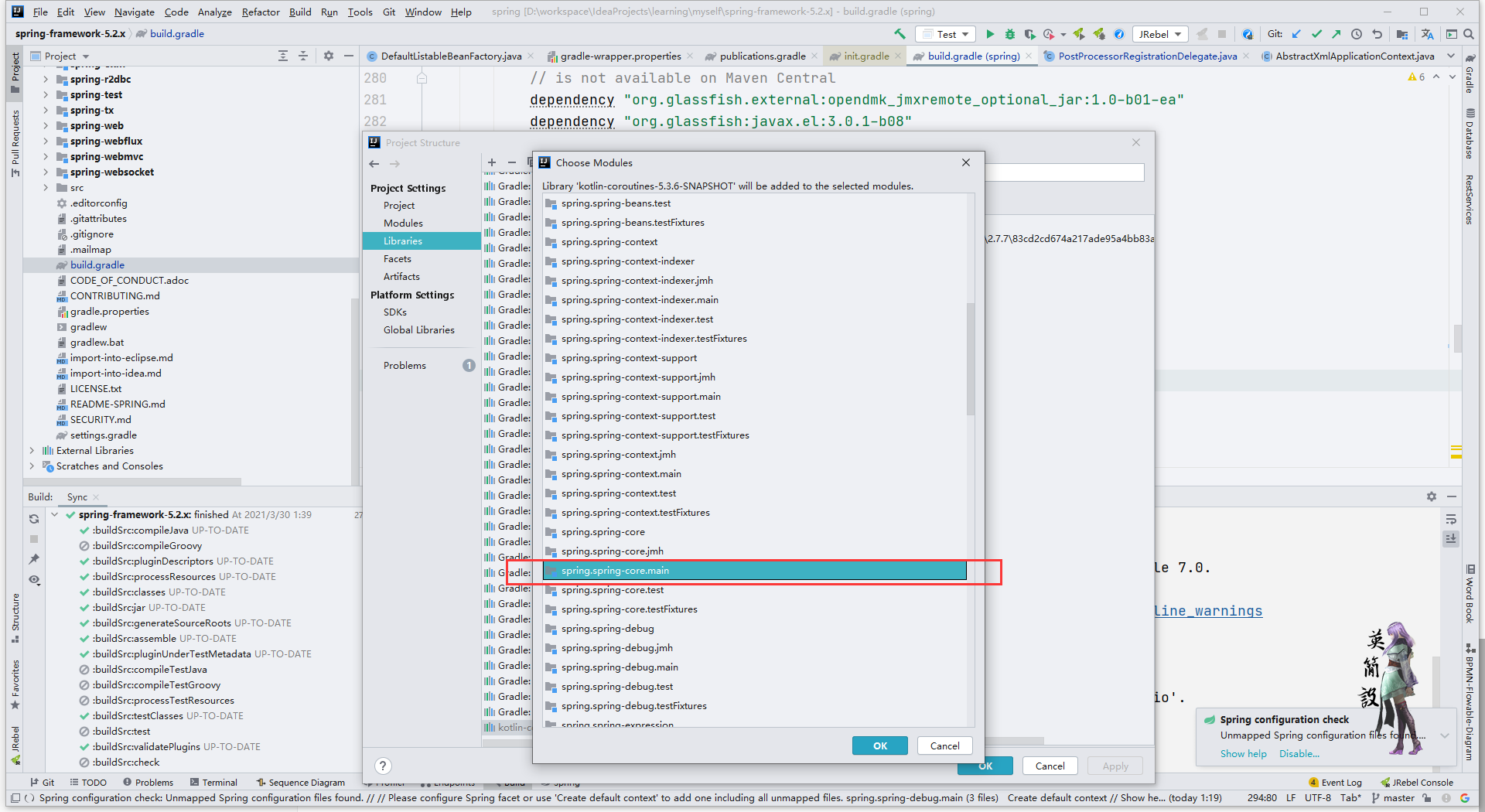This screenshot has width=1485, height=812.
Task: Click the green Run button in toolbar
Action: tap(990, 34)
